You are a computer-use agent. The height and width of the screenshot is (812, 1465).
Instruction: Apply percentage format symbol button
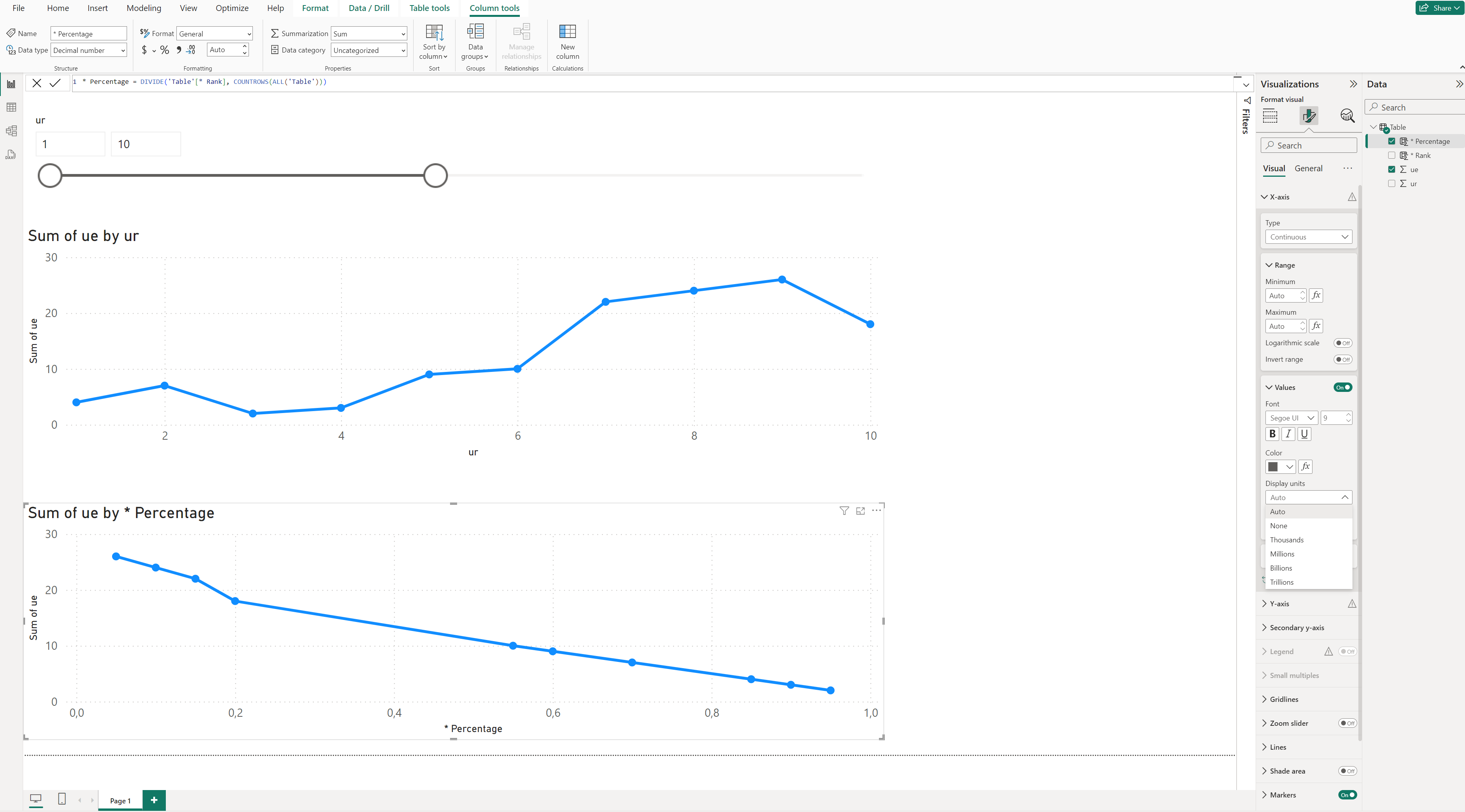(x=164, y=50)
